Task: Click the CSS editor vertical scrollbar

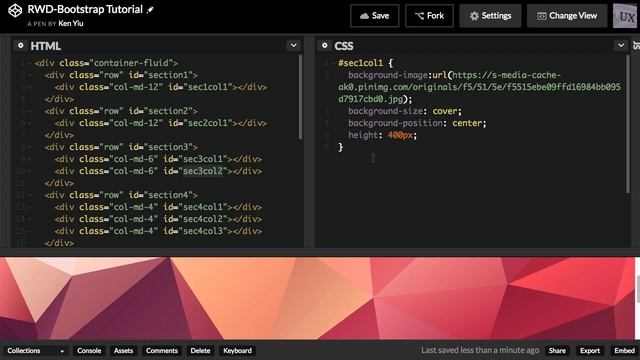Action: (x=628, y=124)
